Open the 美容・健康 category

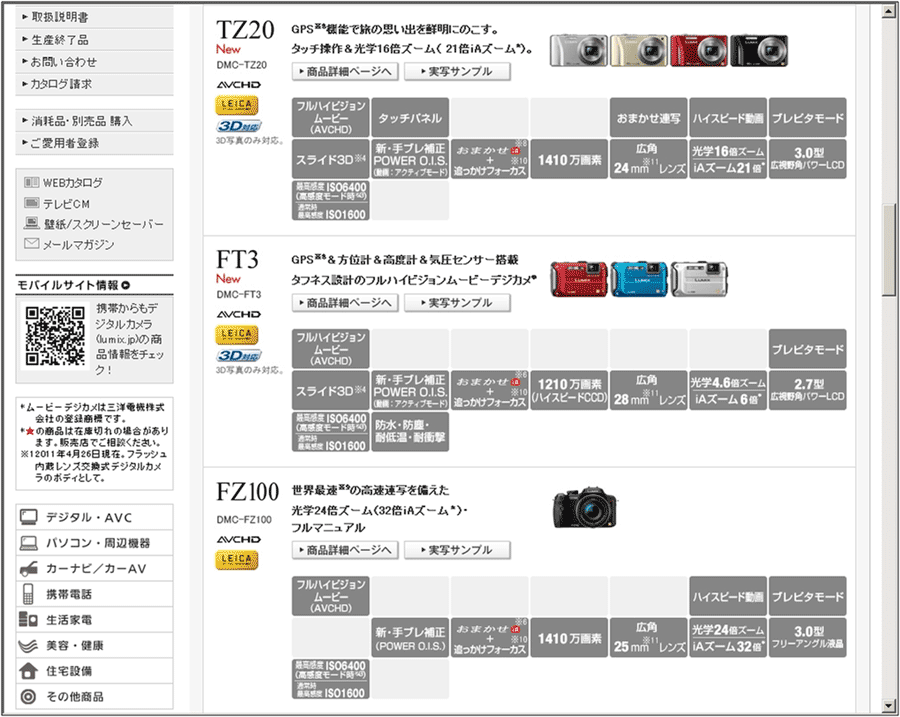95,645
